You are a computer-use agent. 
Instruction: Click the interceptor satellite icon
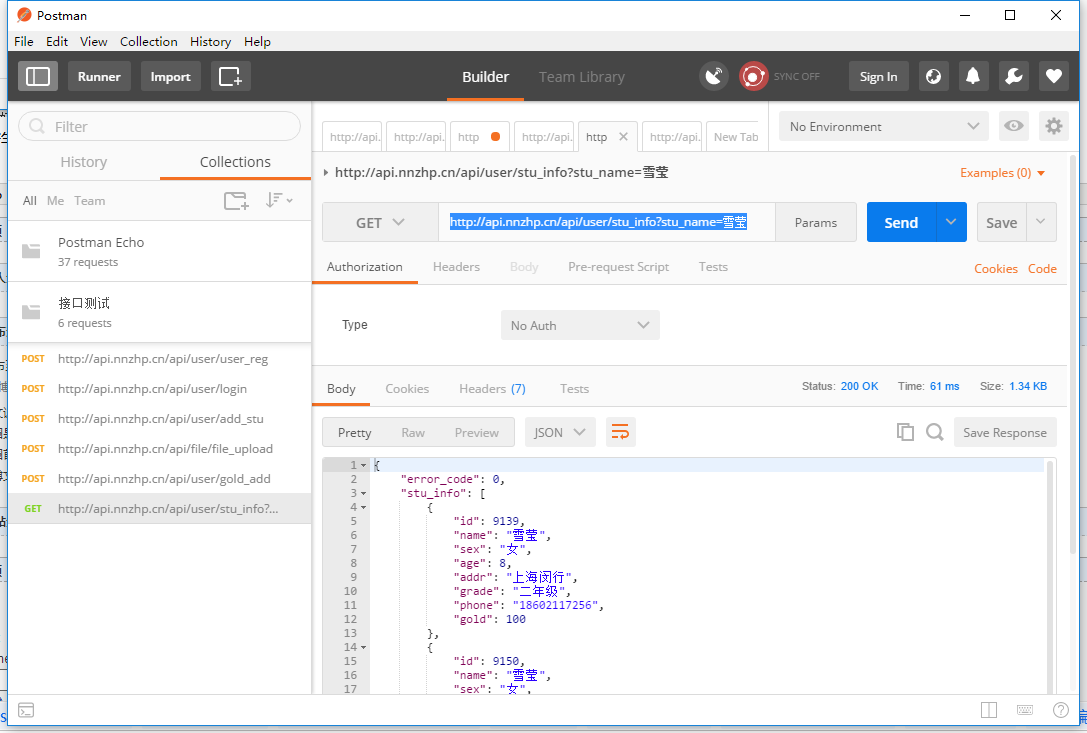pos(713,76)
